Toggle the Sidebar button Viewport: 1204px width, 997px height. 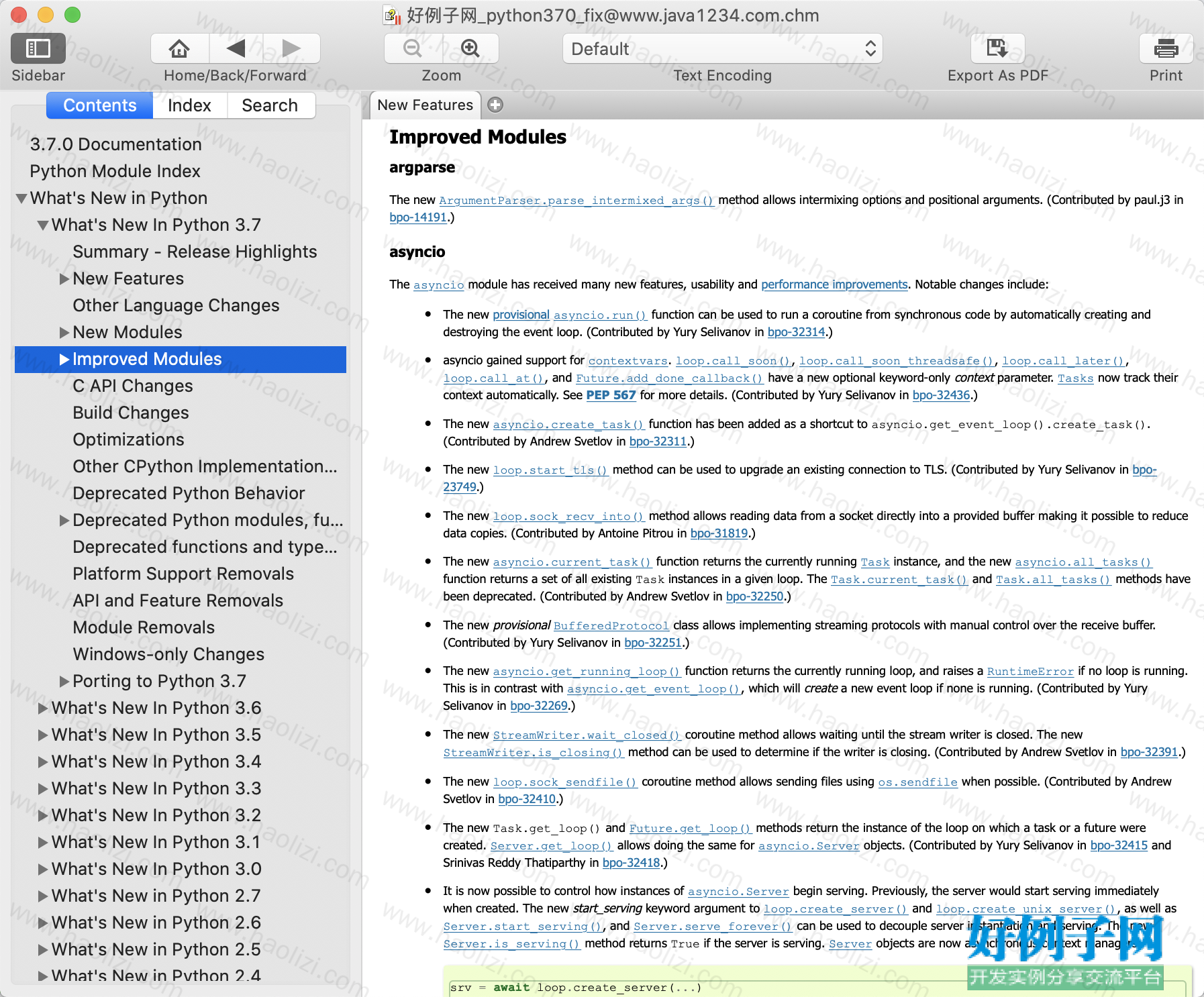(x=38, y=48)
